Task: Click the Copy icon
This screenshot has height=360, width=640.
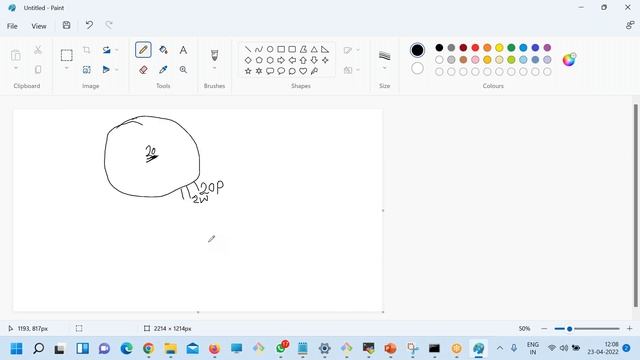Action: [38, 70]
